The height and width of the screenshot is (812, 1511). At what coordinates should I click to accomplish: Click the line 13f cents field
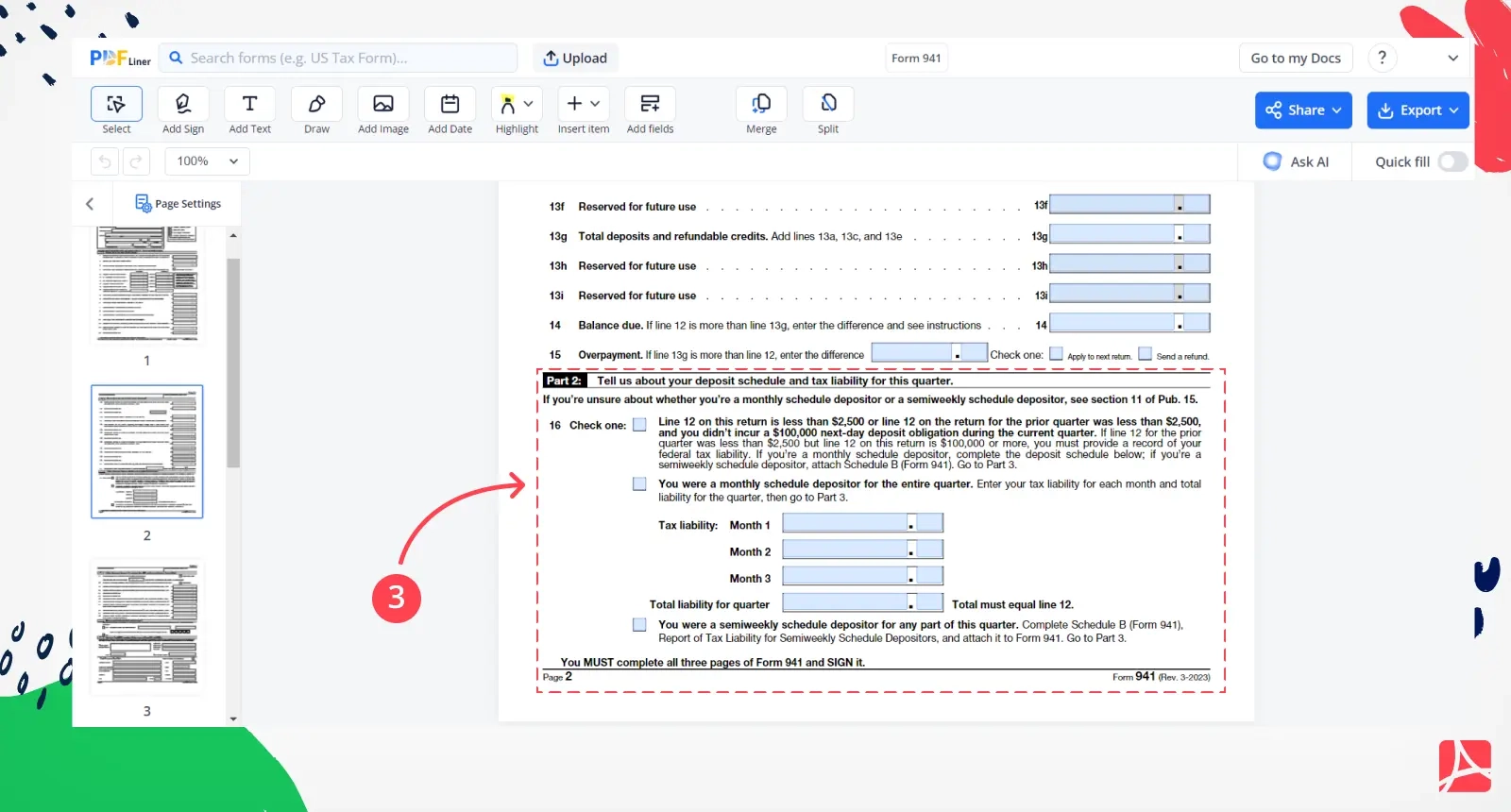[1197, 204]
